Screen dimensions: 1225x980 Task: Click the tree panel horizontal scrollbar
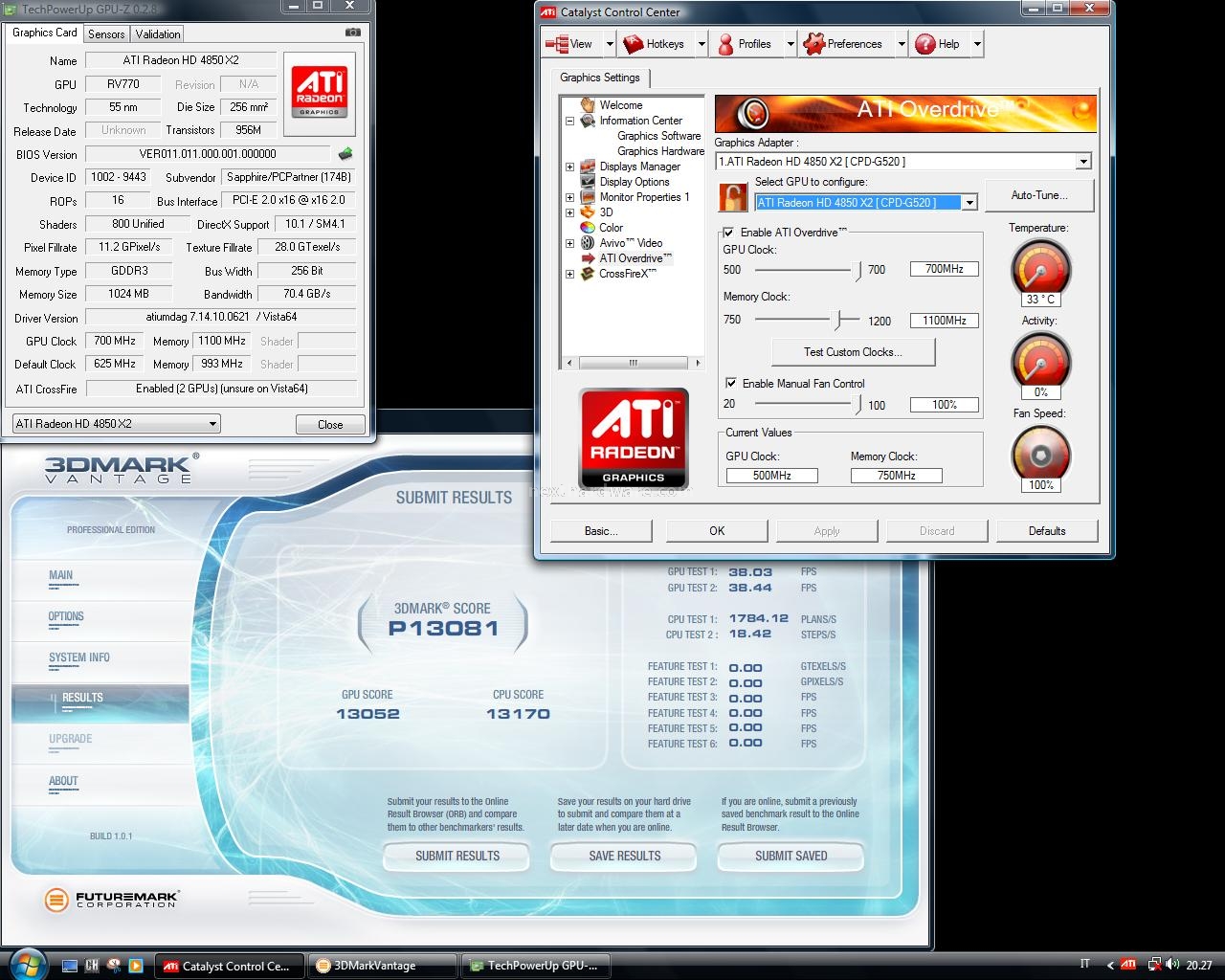[633, 363]
